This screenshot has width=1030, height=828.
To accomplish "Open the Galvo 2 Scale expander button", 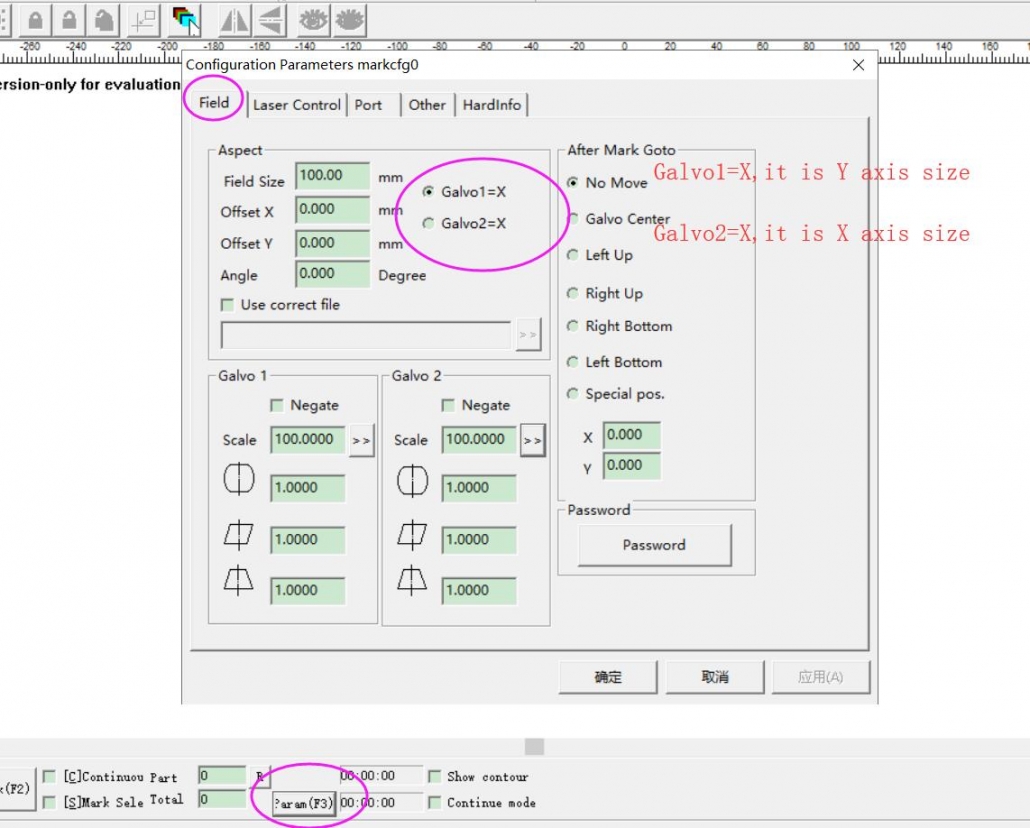I will pyautogui.click(x=532, y=440).
